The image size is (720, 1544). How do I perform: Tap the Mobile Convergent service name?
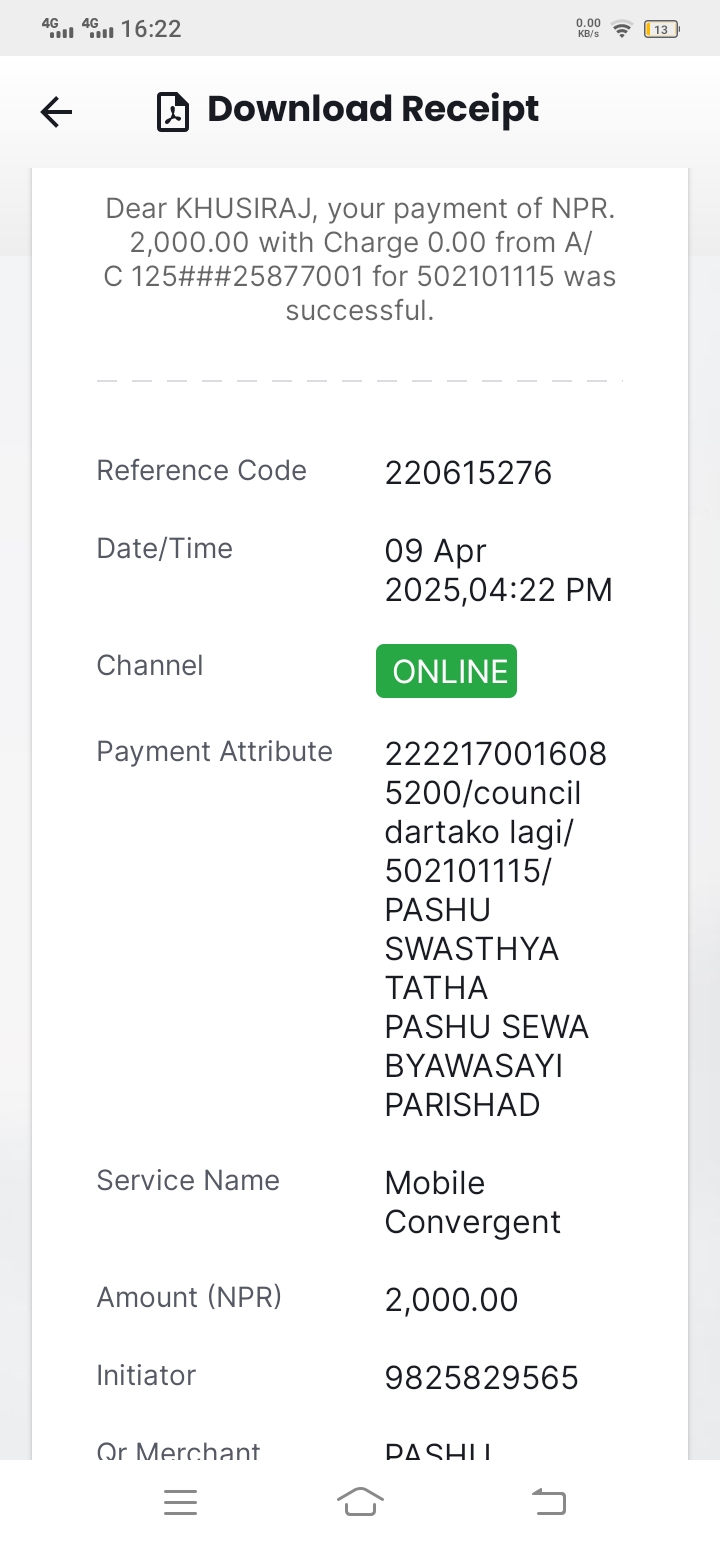[x=473, y=1202]
